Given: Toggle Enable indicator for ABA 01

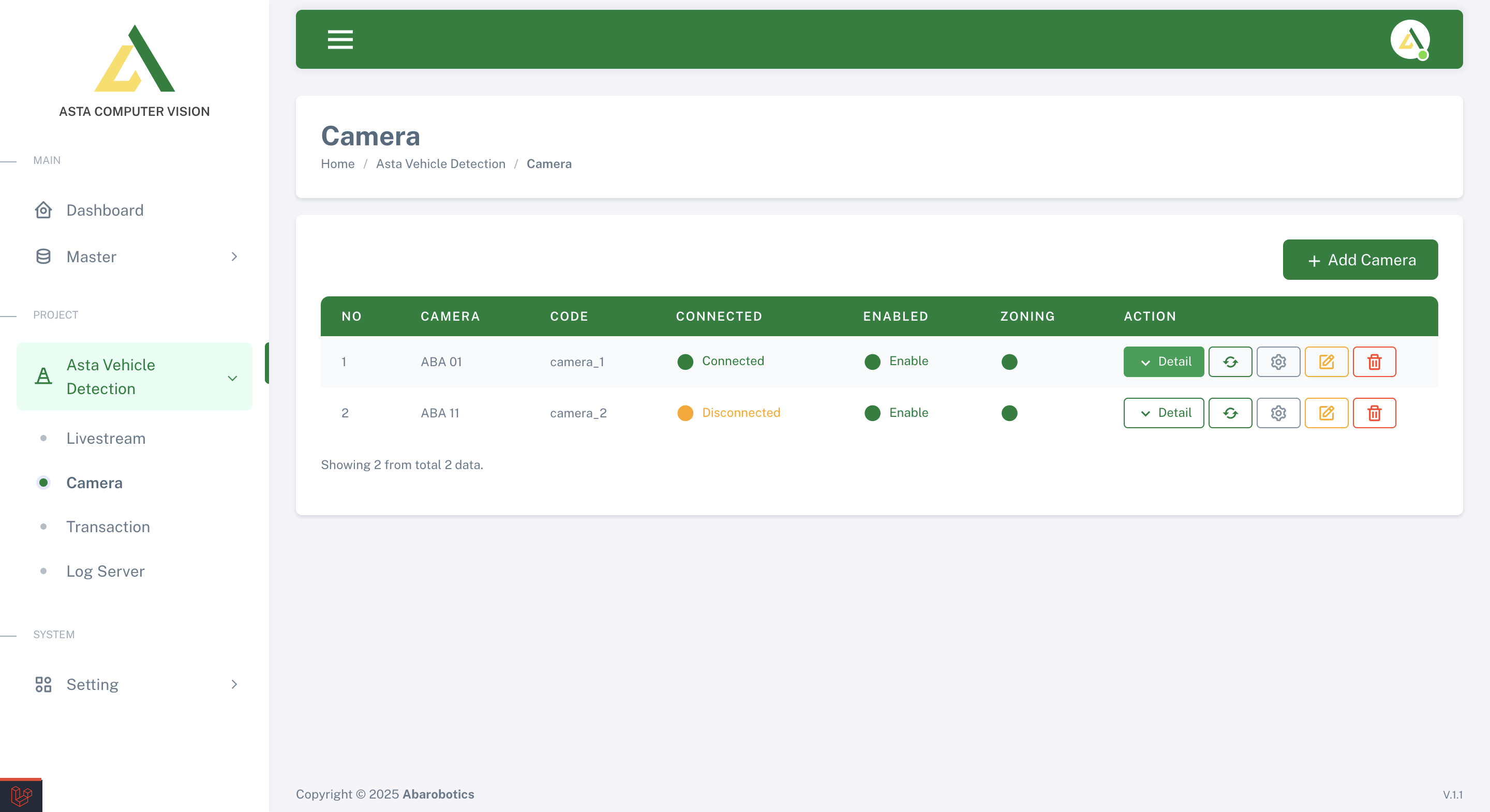Looking at the screenshot, I should click(x=872, y=362).
